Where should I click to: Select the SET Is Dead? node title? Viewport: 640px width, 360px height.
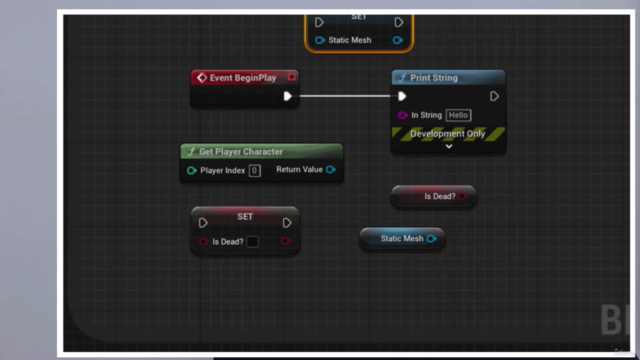(x=245, y=217)
